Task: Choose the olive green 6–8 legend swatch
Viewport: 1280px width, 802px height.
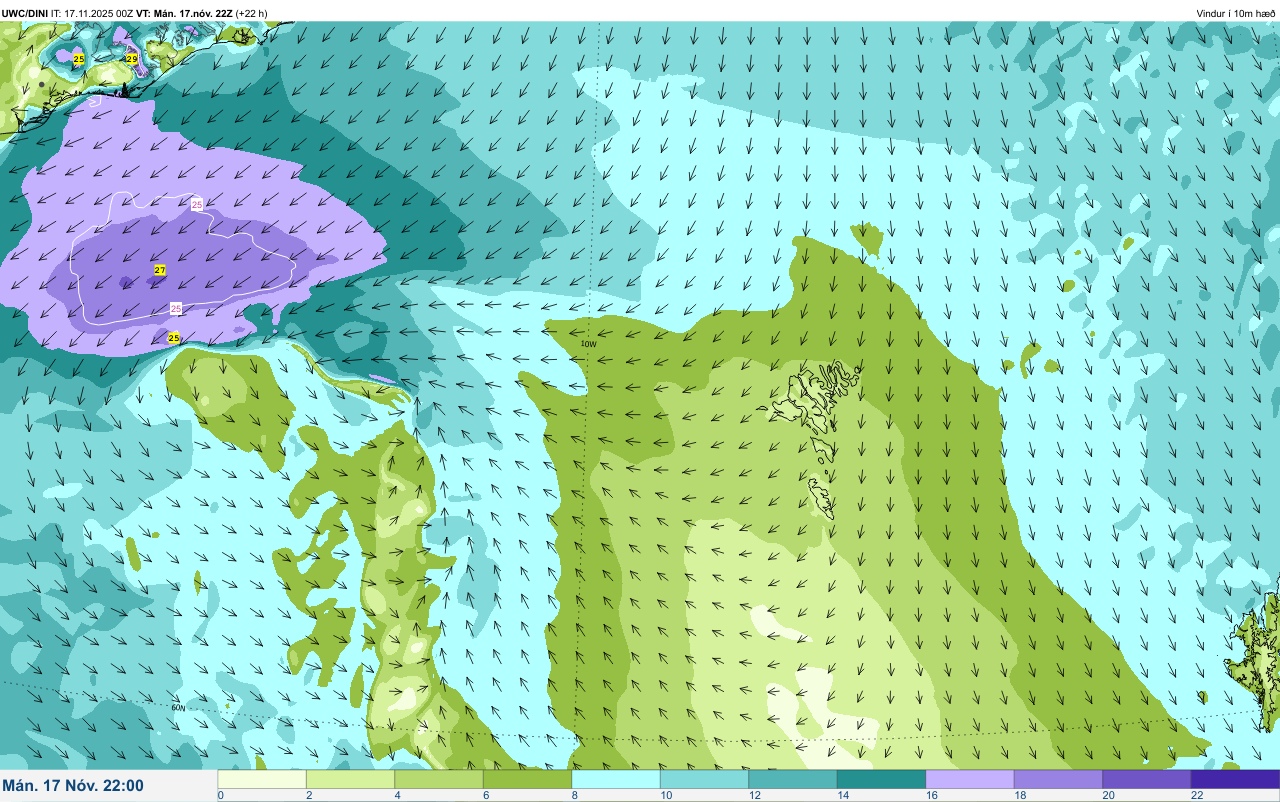Action: click(x=527, y=779)
